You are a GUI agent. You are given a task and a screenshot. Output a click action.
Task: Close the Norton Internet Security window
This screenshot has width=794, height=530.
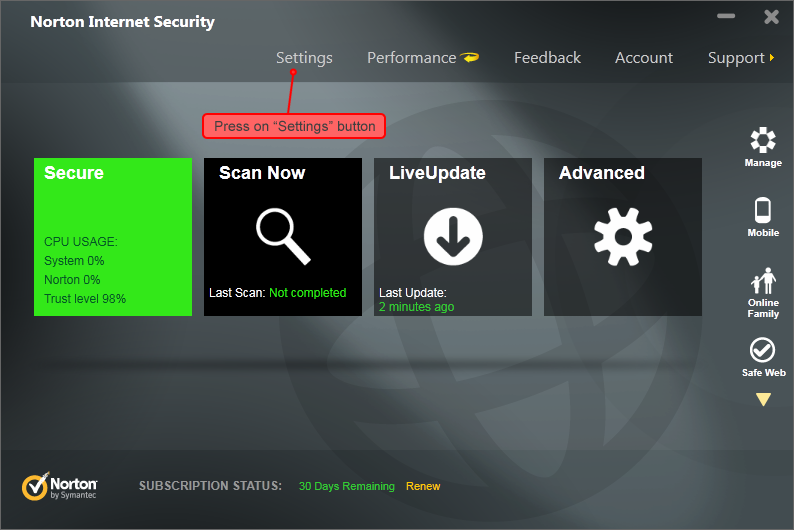click(x=771, y=17)
